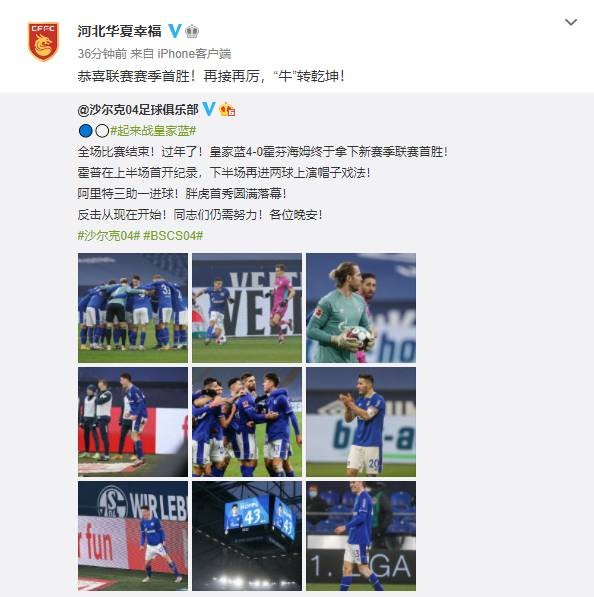This screenshot has width=594, height=597.
Task: Open the #BSCS04# hashtag
Action: click(173, 235)
